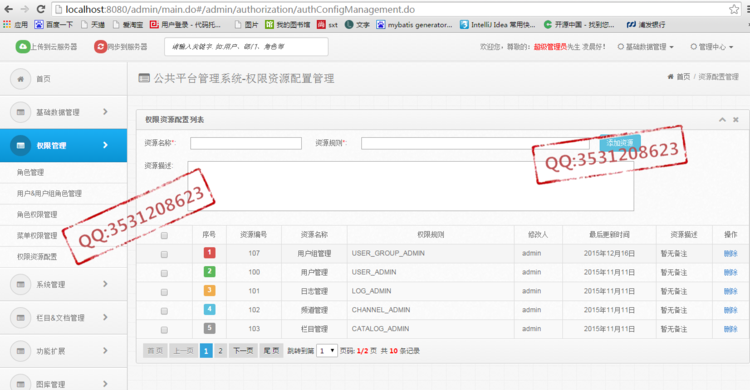Reload the page with the refresh icon

click(41, 9)
